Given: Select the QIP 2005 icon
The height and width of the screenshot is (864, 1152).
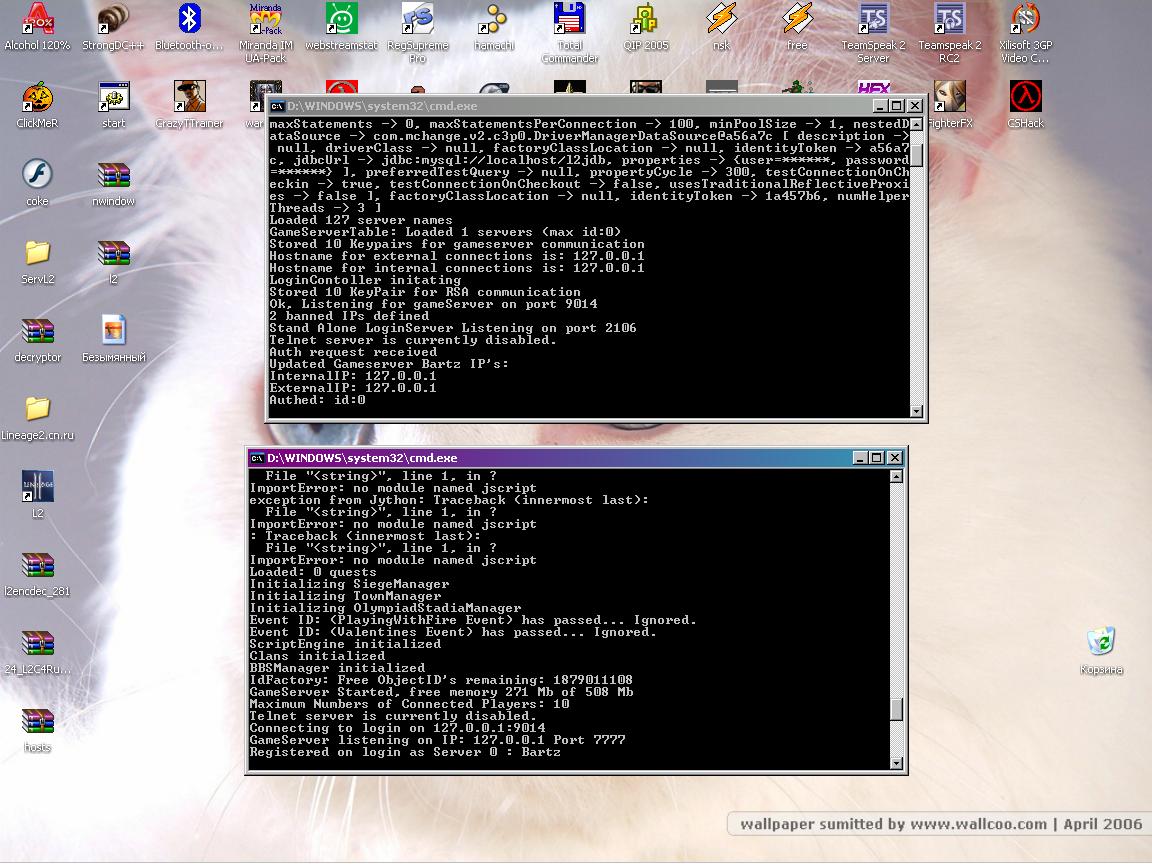Looking at the screenshot, I should click(x=645, y=20).
